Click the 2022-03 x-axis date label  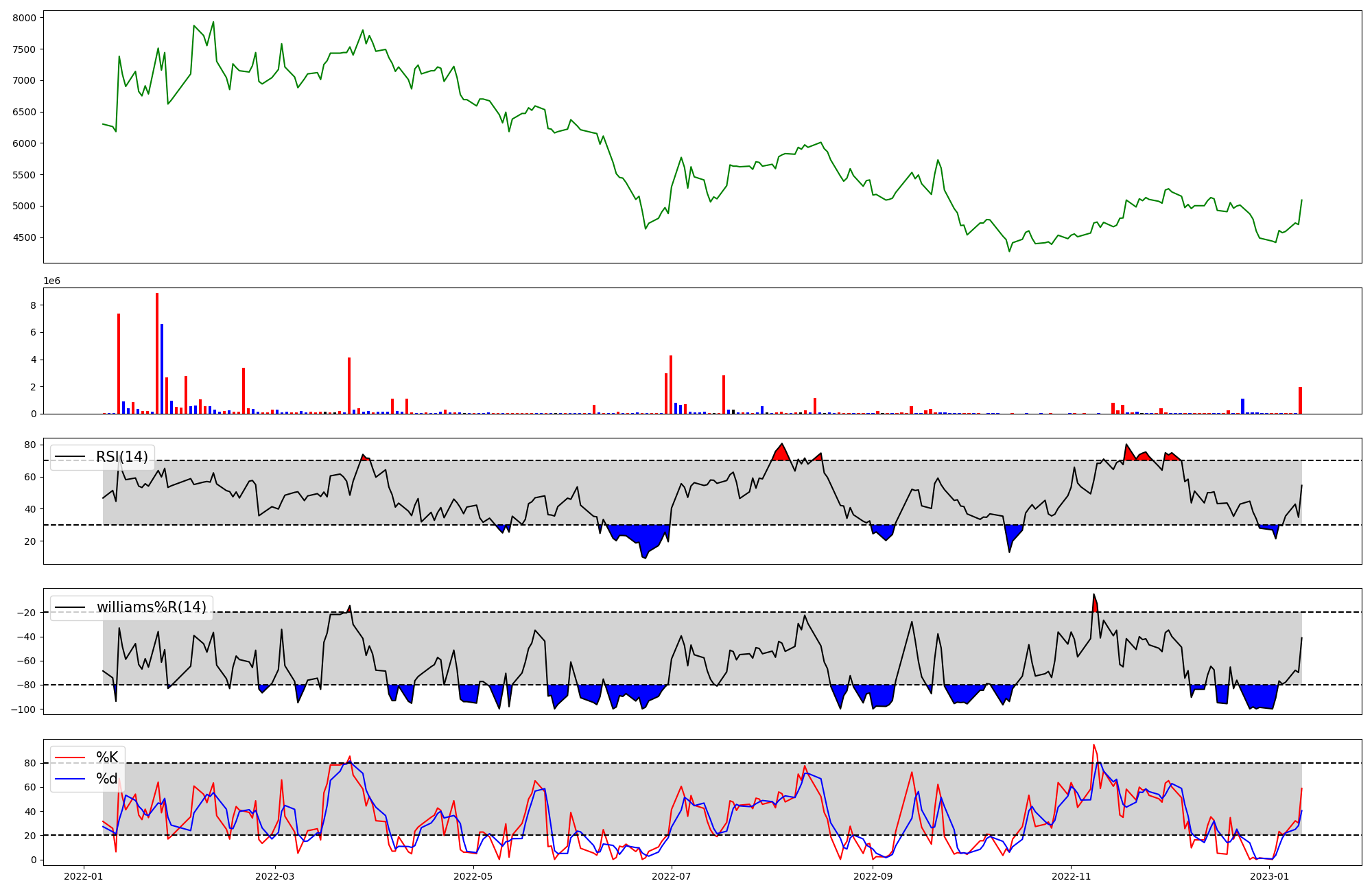(x=275, y=876)
